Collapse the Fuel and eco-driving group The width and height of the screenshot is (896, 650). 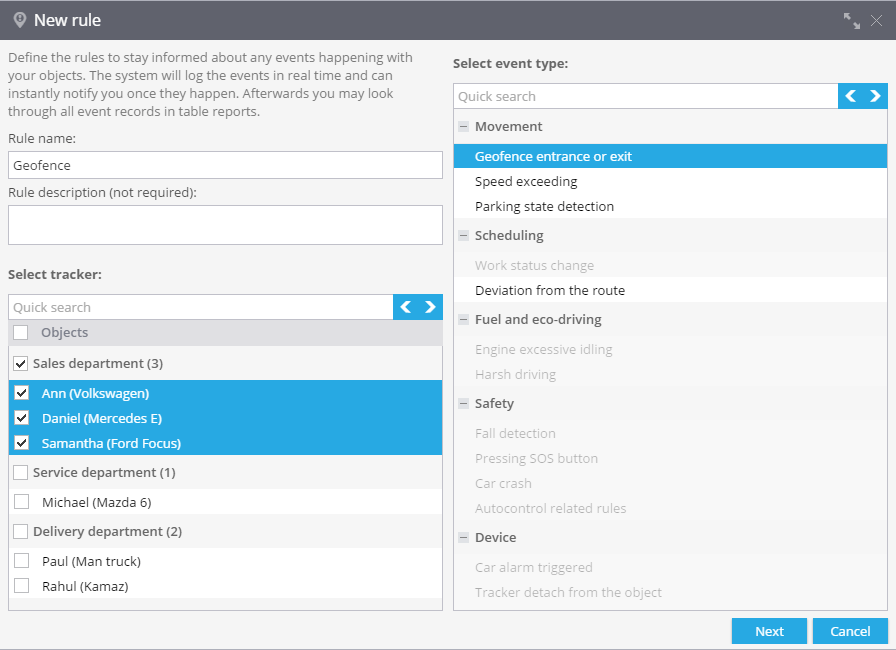[x=463, y=320]
